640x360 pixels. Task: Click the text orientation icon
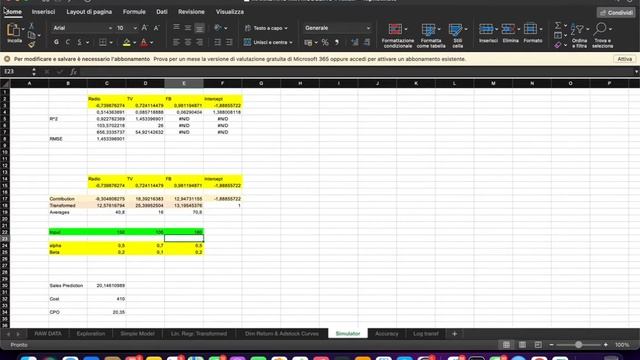click(218, 28)
